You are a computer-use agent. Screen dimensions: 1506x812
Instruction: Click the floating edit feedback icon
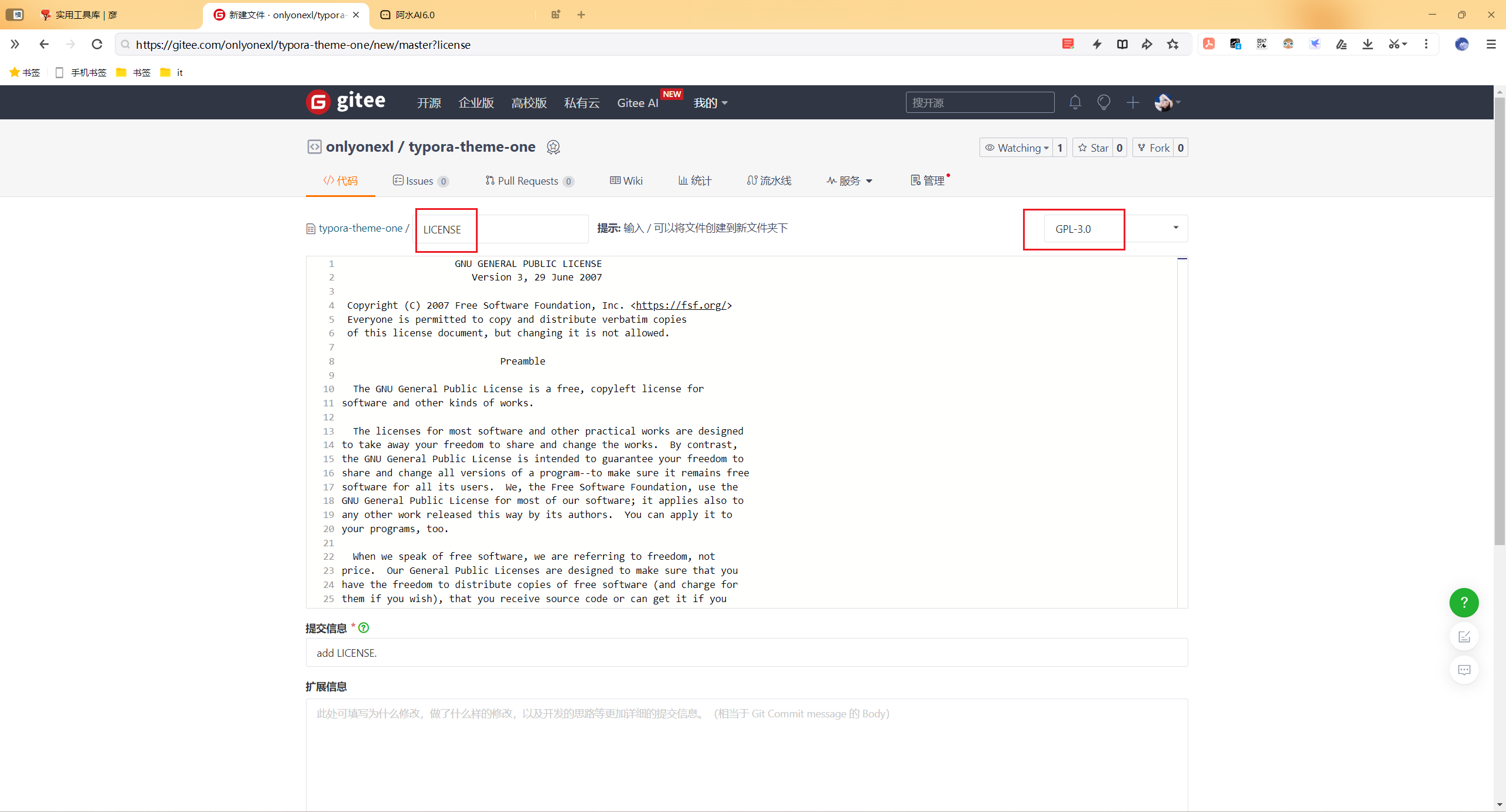tap(1464, 636)
